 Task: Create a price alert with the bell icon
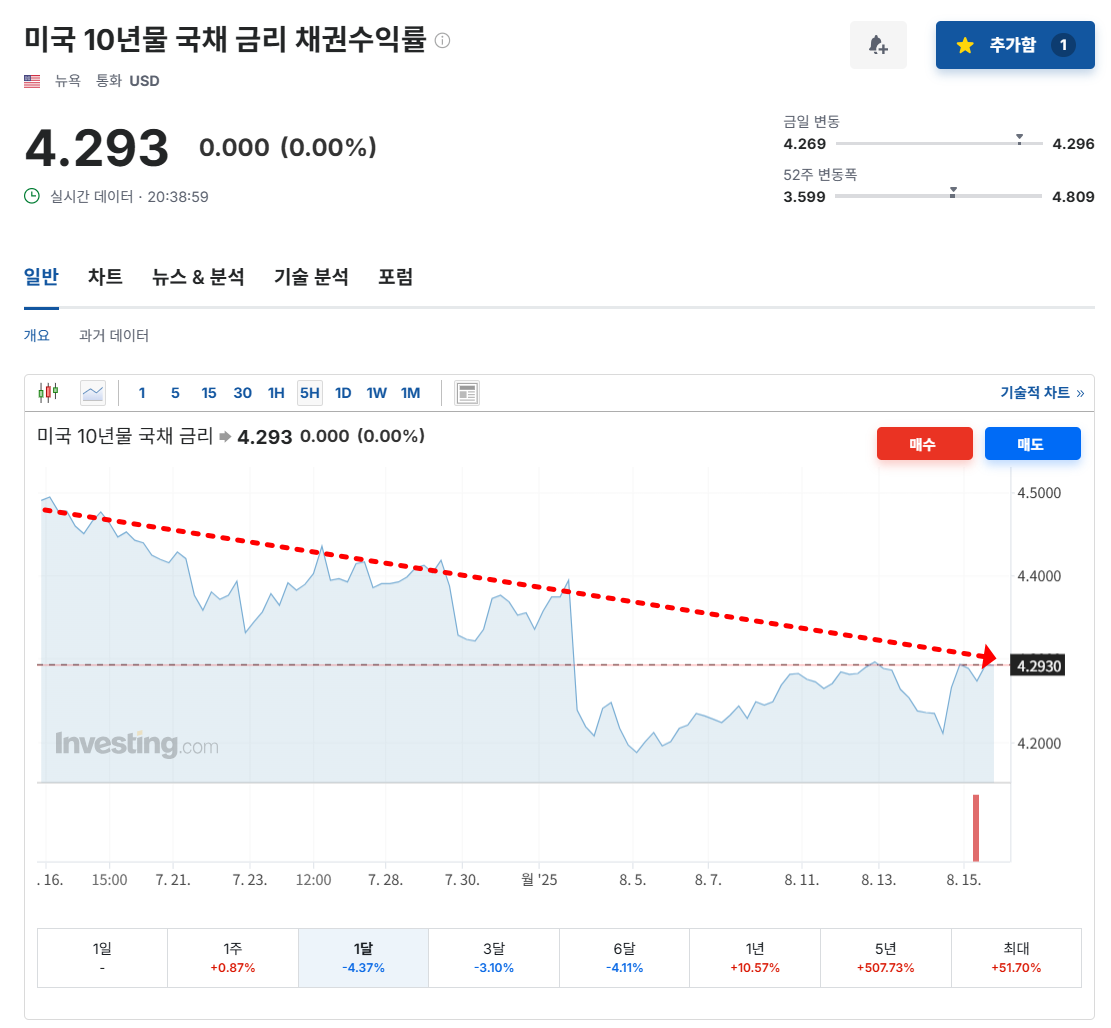(x=878, y=45)
